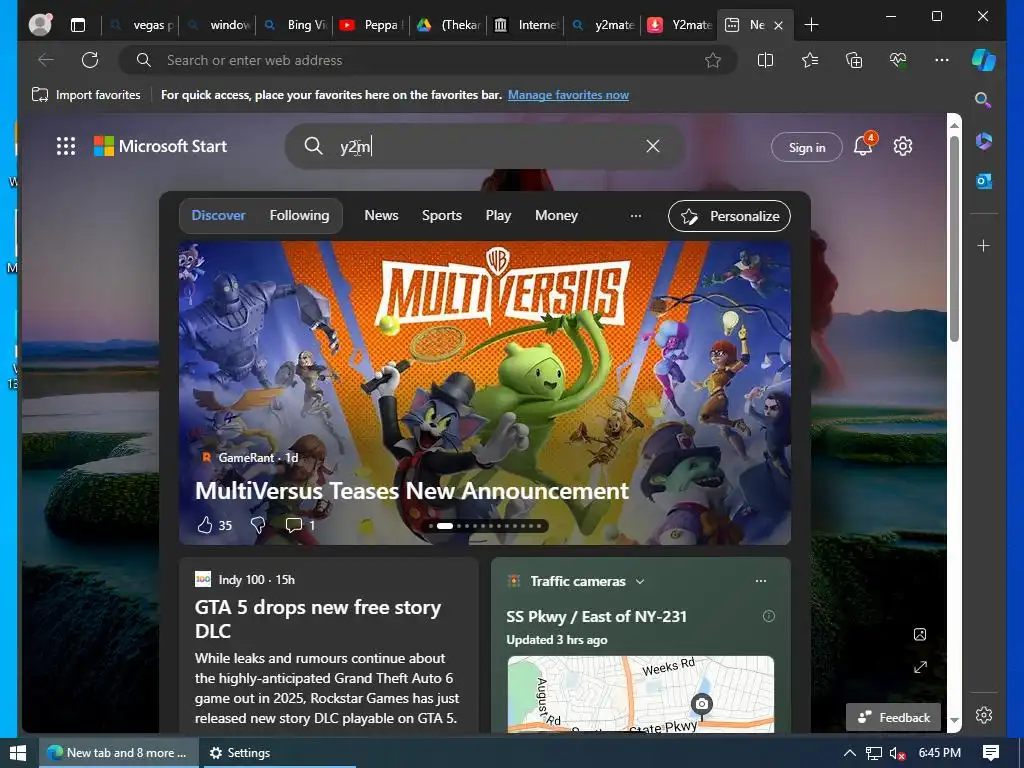Show hidden system tray icons

[850, 753]
